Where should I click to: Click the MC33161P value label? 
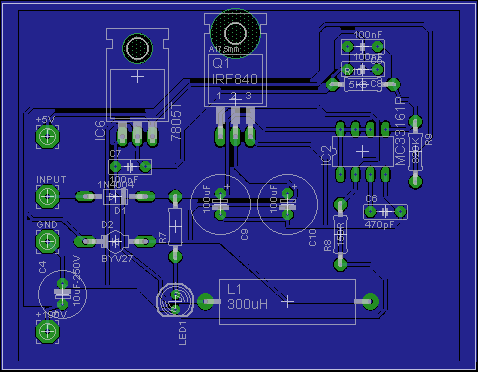(400, 131)
